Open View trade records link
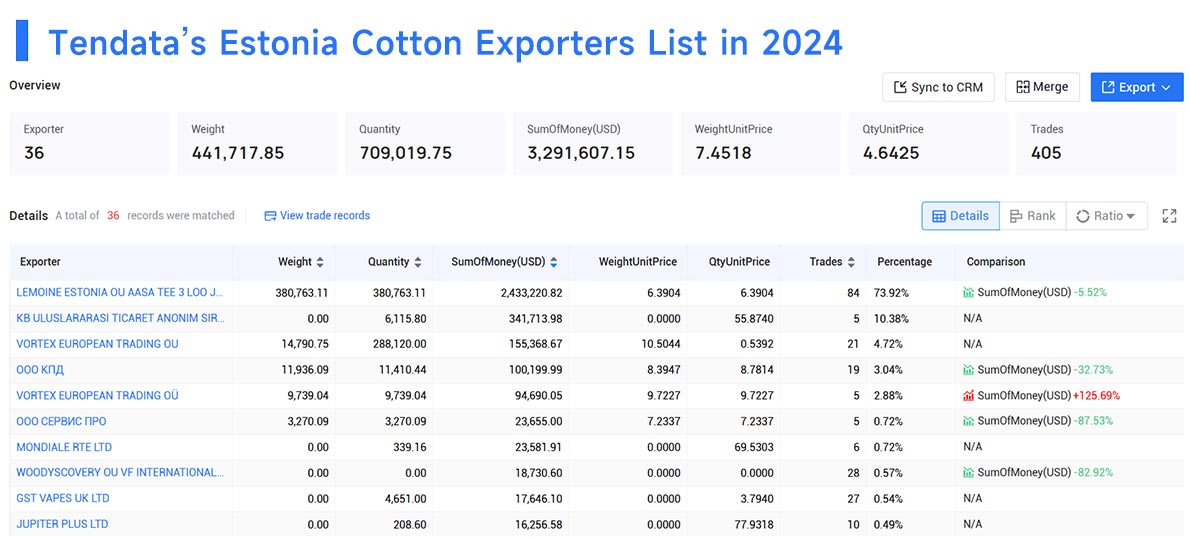Screen dimensions: 1190x538 point(317,216)
